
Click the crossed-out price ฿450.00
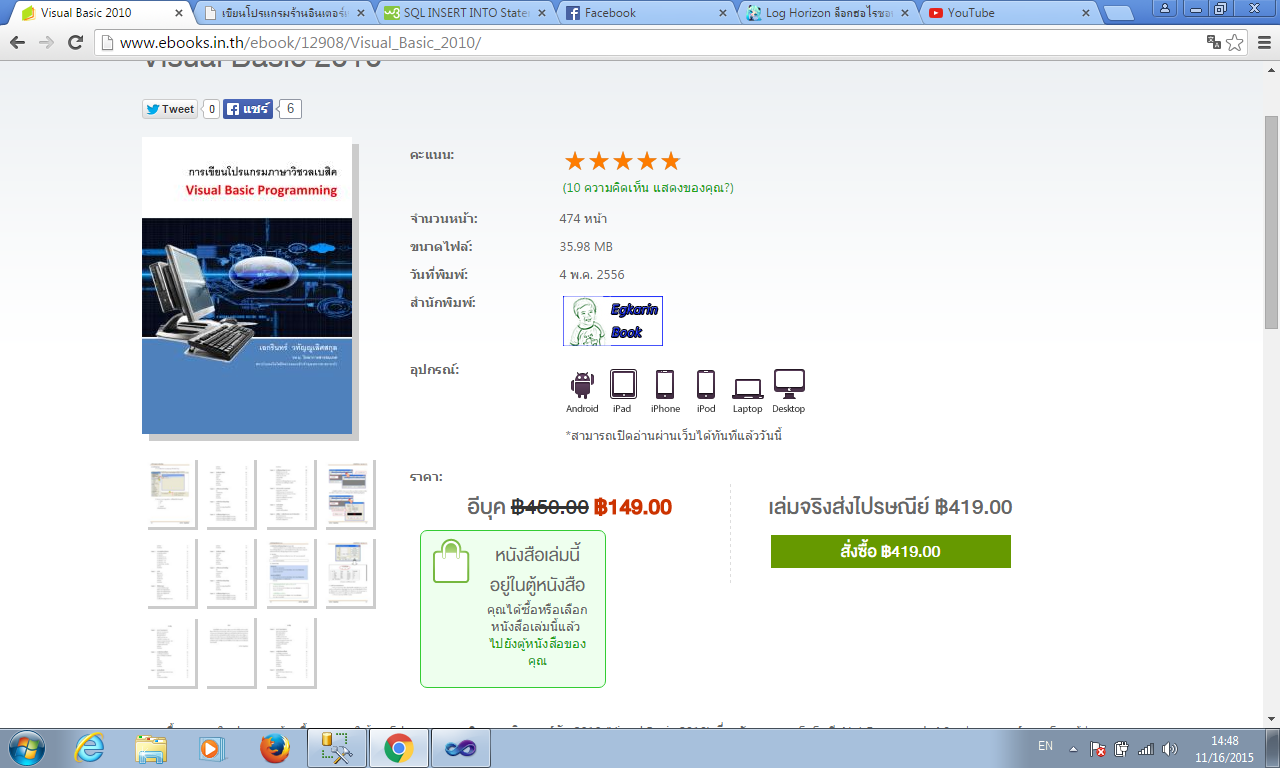550,507
